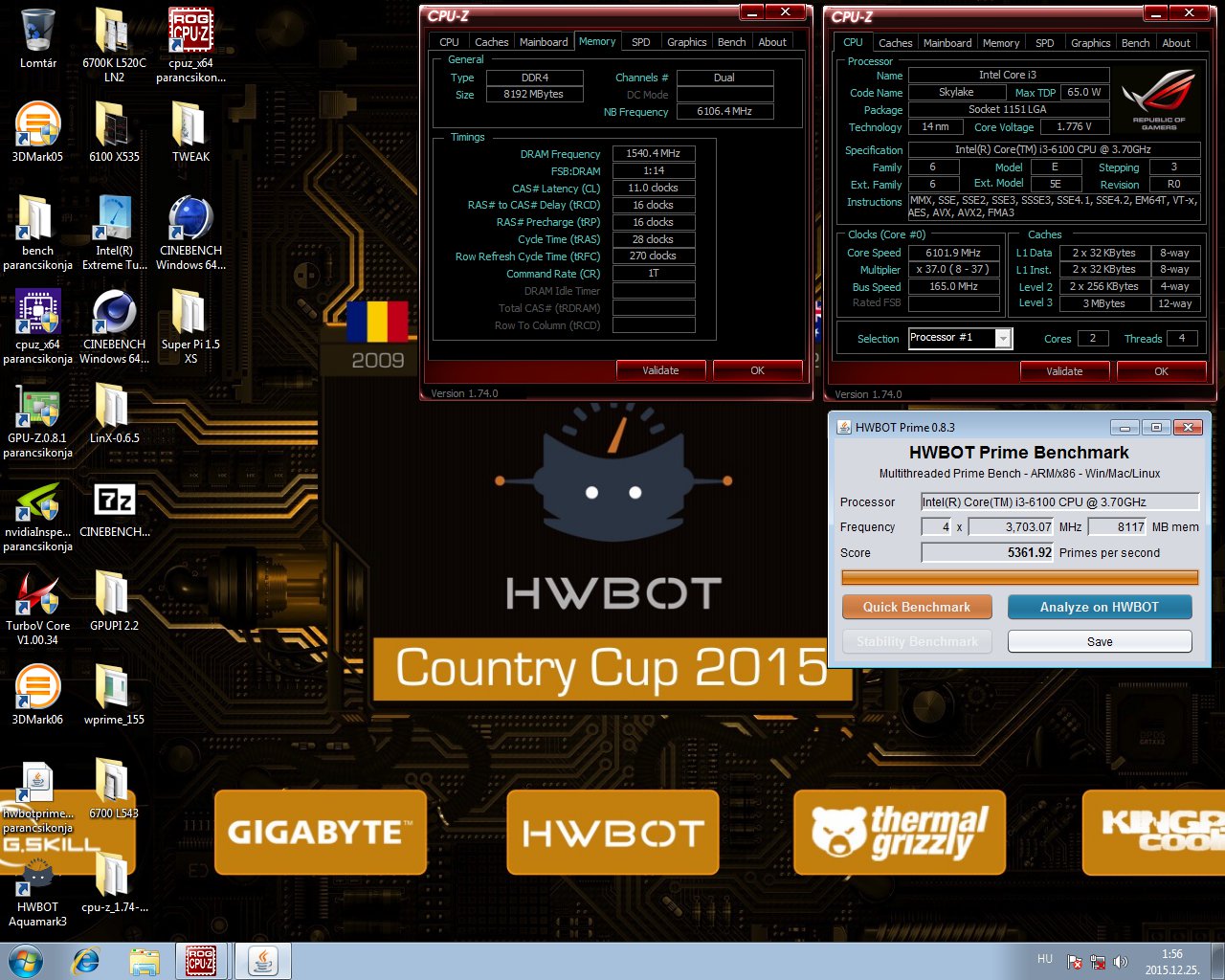Switch to Java HWBOT Prime taskbar item
The image size is (1225, 980).
(x=262, y=962)
